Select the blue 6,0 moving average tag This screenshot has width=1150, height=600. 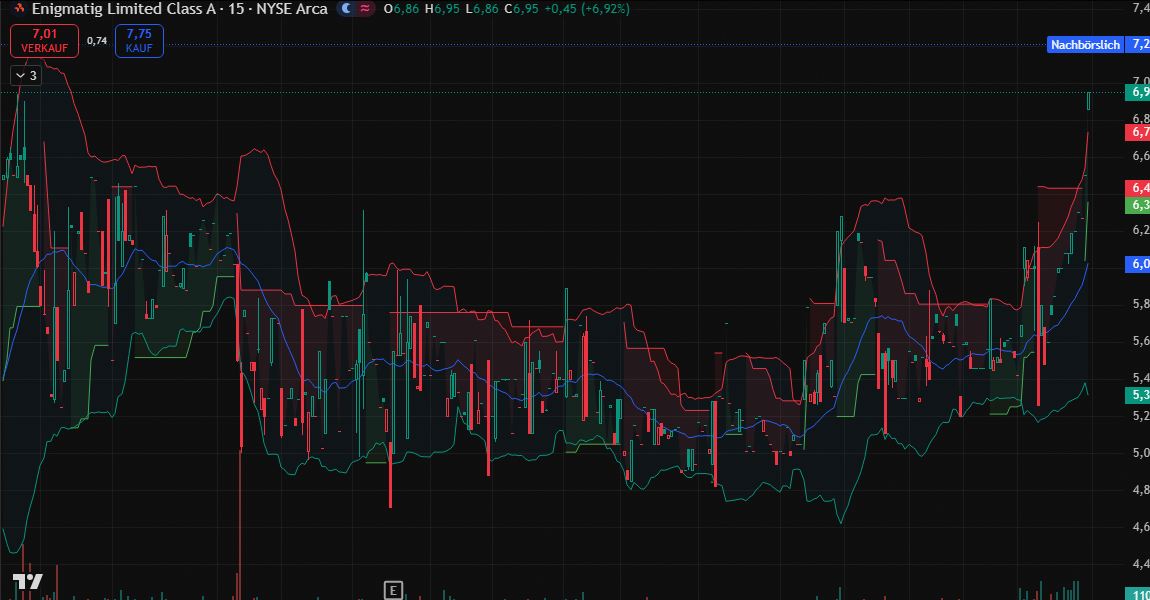pyautogui.click(x=1138, y=264)
